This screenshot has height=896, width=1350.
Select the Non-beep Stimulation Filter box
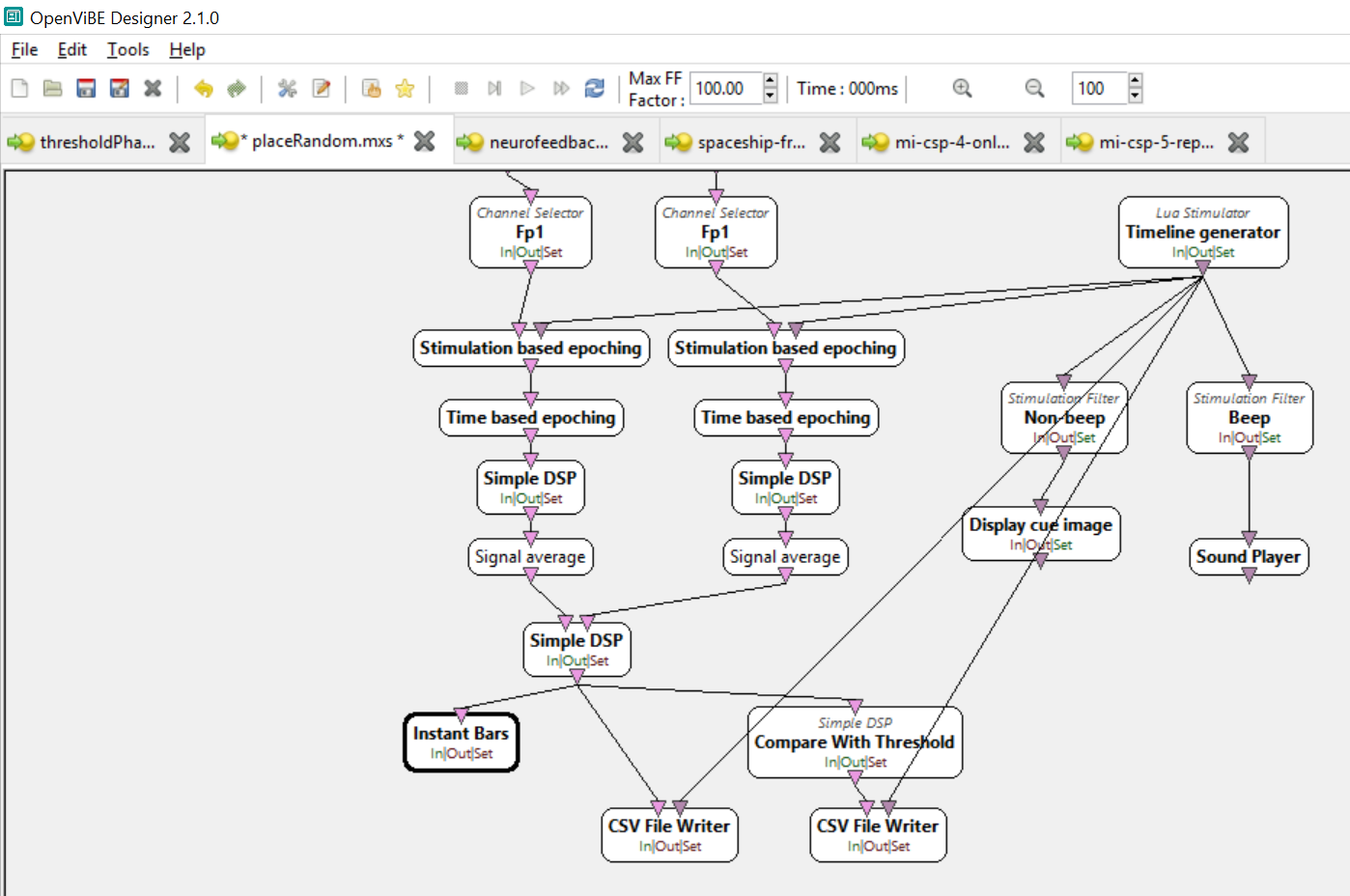pos(1064,417)
